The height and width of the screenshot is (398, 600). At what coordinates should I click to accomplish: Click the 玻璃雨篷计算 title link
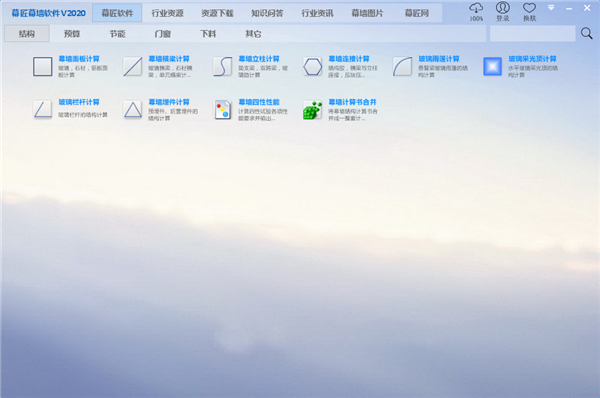(x=439, y=59)
